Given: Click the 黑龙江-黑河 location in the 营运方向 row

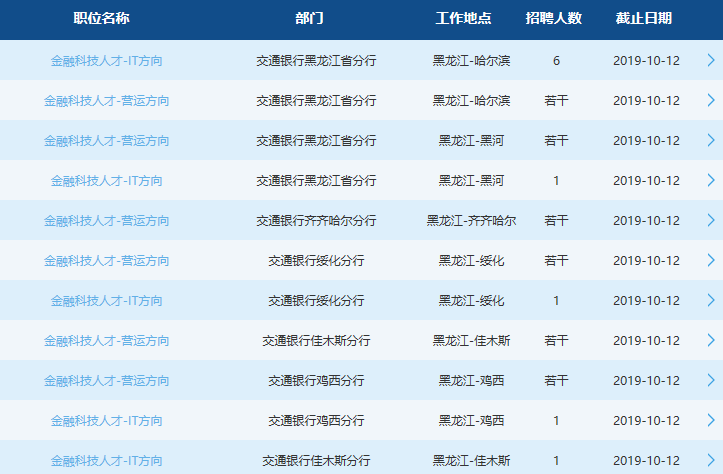Looking at the screenshot, I should [x=471, y=141].
